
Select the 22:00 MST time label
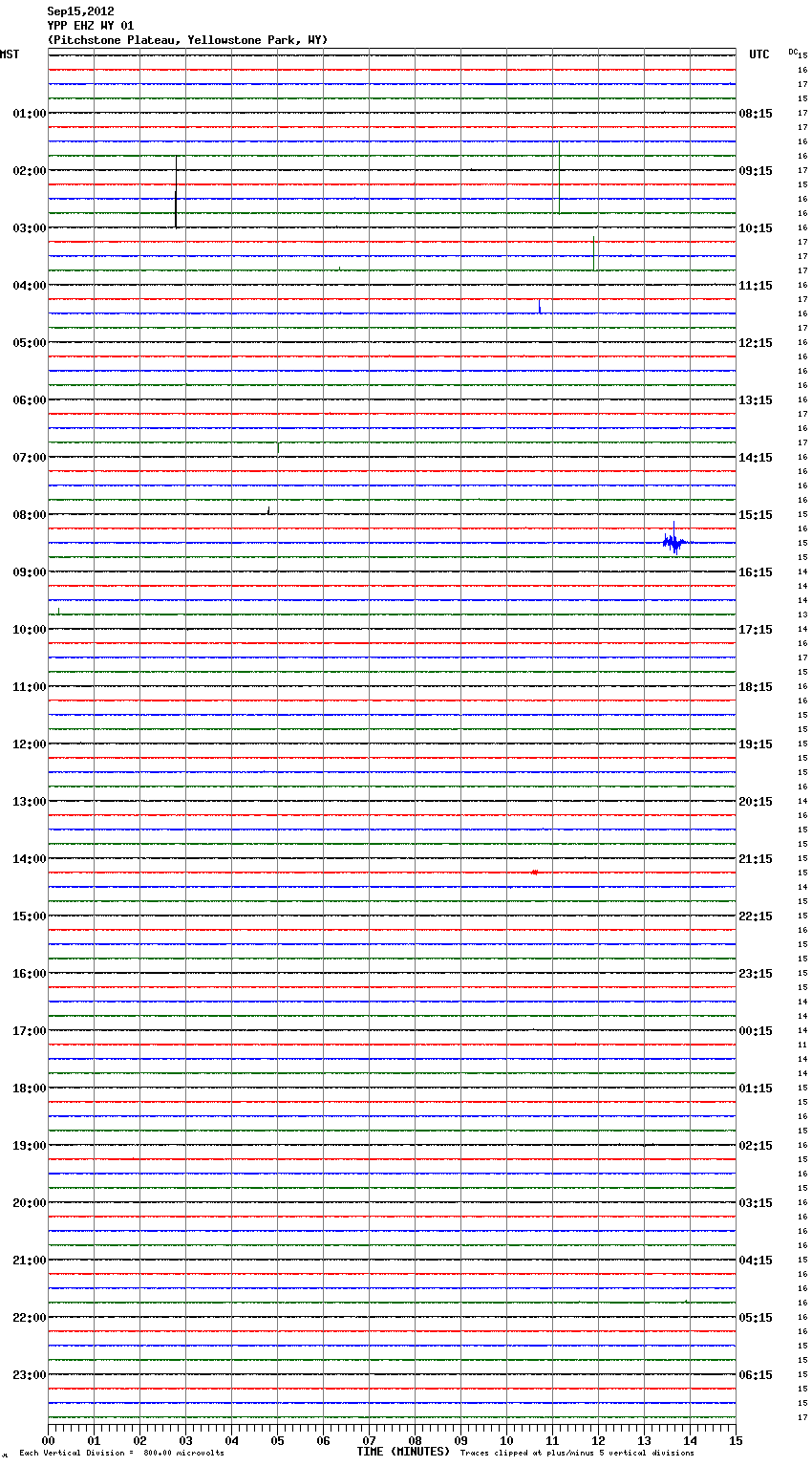(x=30, y=1318)
